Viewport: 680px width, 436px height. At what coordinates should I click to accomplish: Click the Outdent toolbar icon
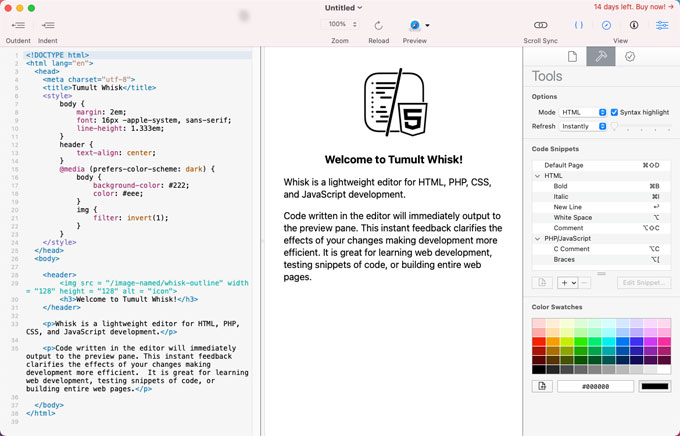pyautogui.click(x=18, y=25)
